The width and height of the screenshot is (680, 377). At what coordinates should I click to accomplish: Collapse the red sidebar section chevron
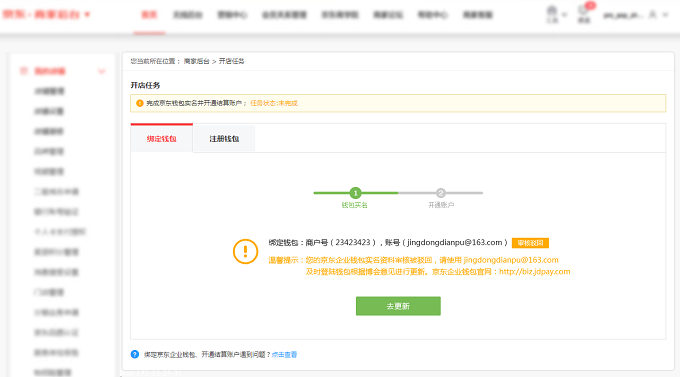pos(101,71)
